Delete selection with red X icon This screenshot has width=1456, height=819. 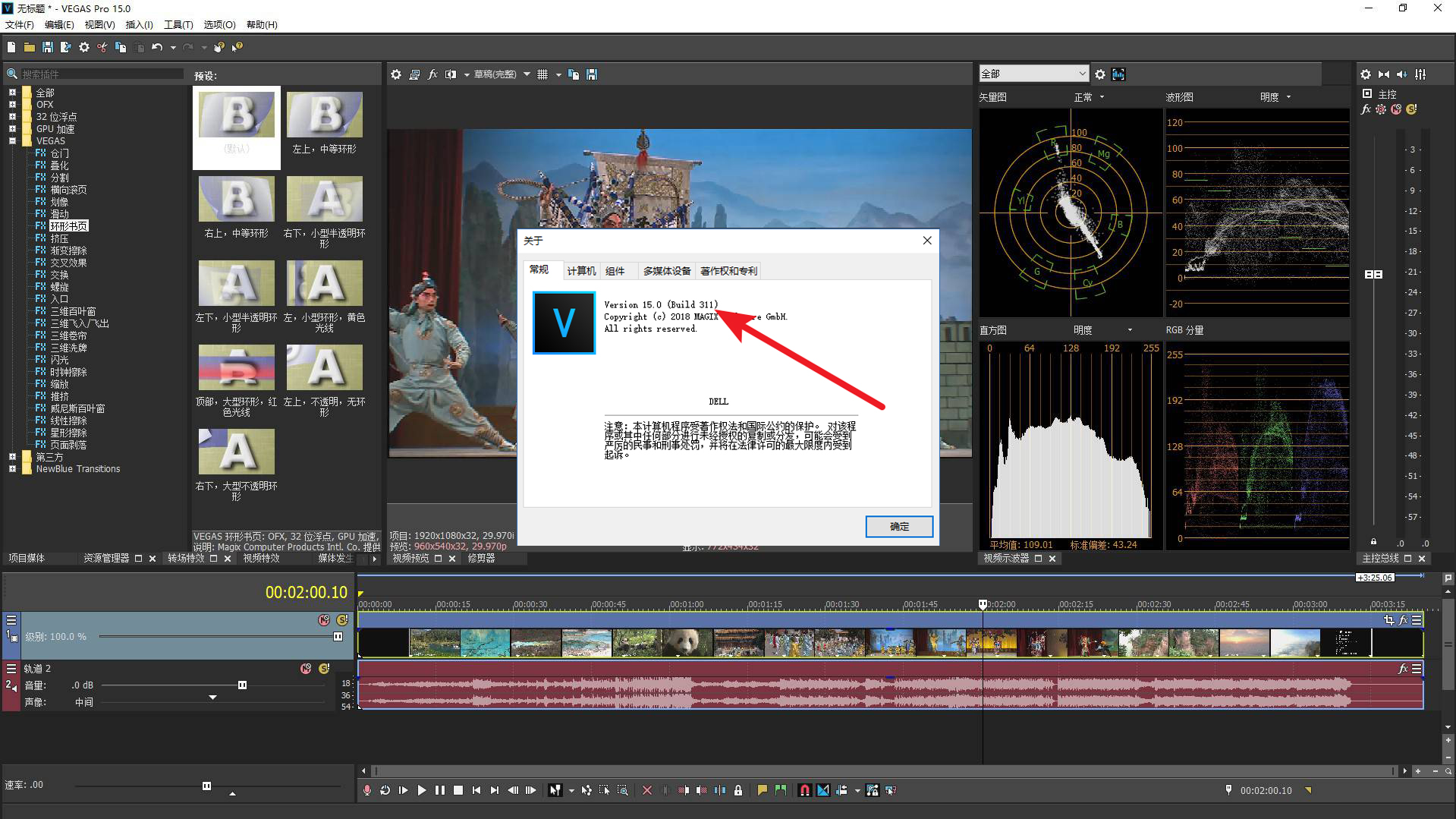(647, 790)
